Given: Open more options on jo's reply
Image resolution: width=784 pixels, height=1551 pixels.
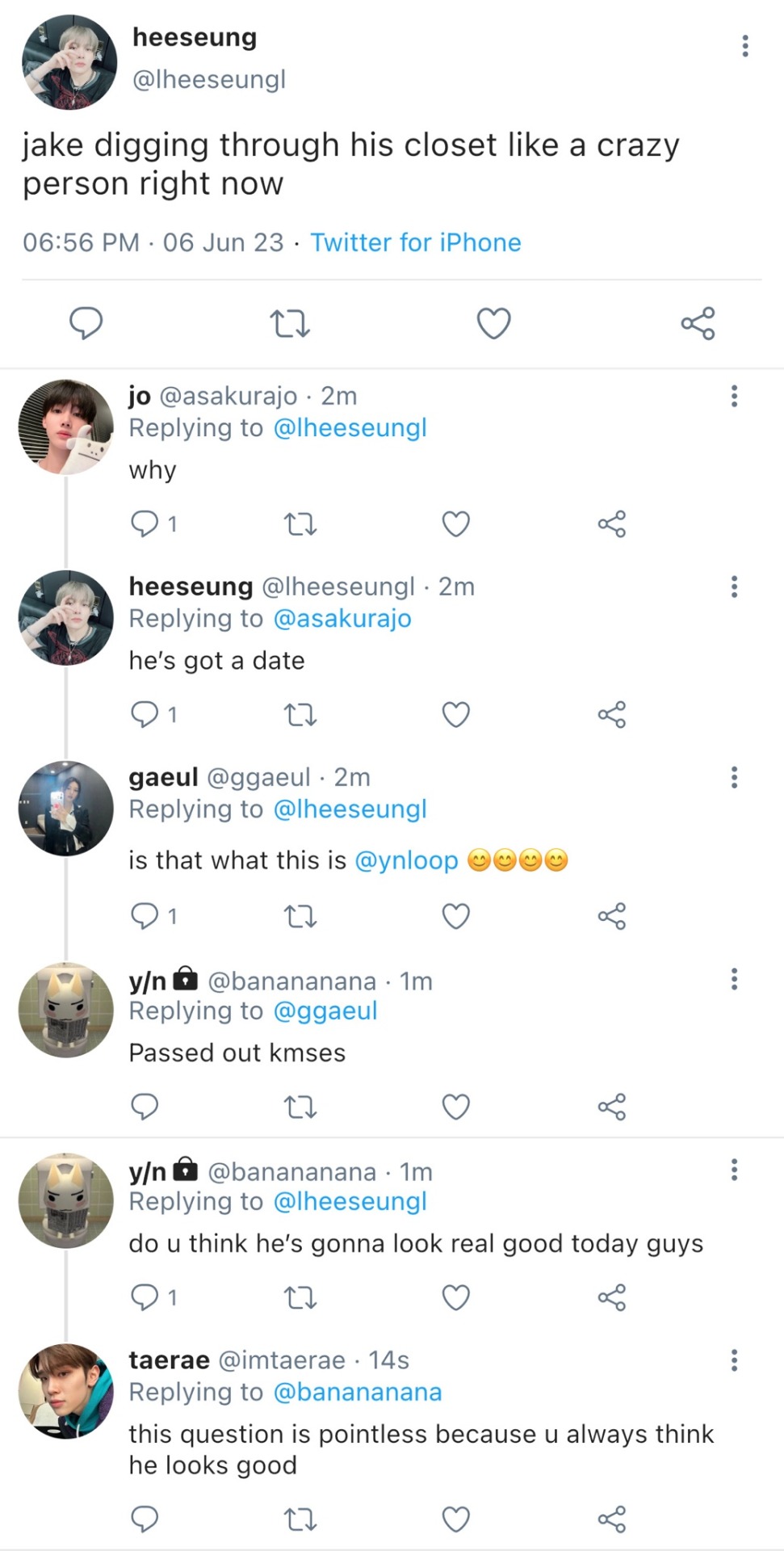Looking at the screenshot, I should [x=734, y=396].
